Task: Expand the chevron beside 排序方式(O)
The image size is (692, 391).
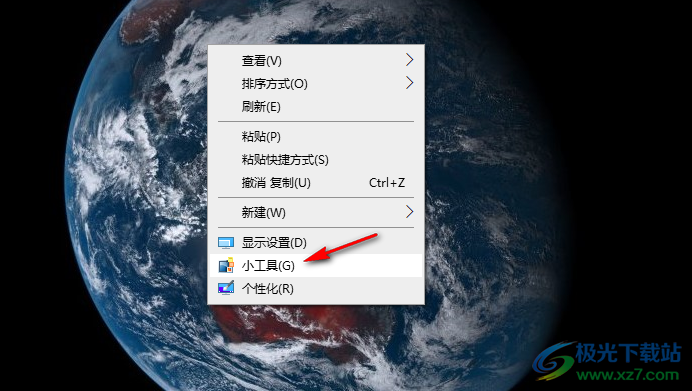Action: tap(410, 83)
